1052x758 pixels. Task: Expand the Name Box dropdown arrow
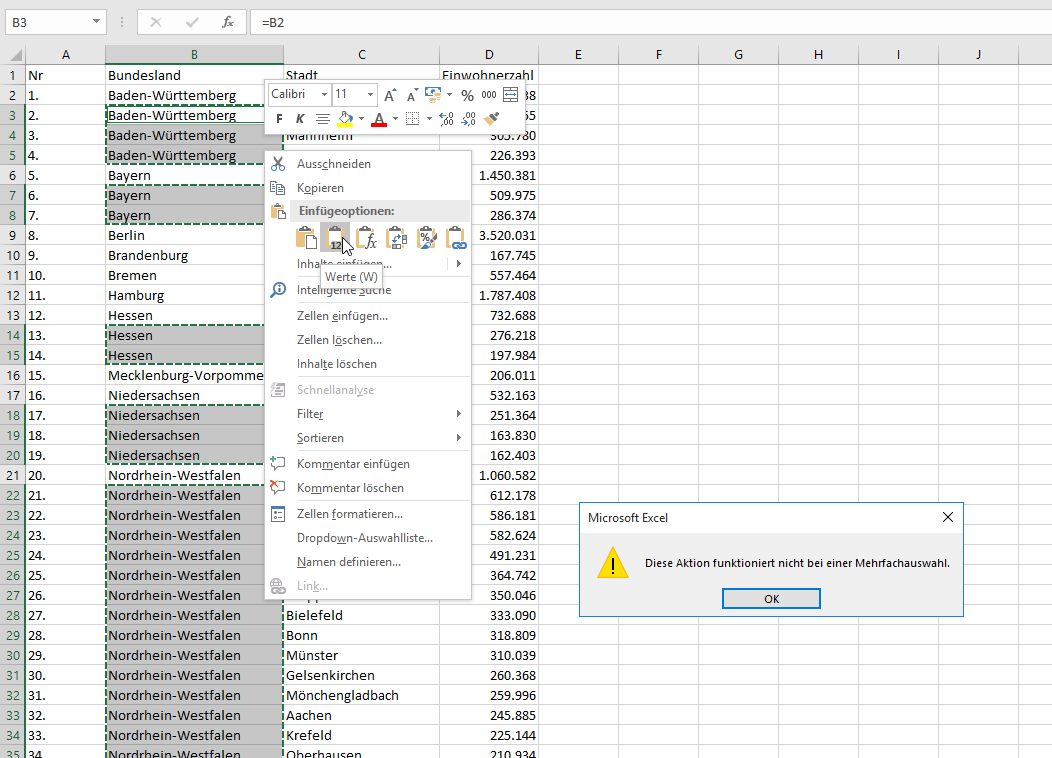pos(96,21)
